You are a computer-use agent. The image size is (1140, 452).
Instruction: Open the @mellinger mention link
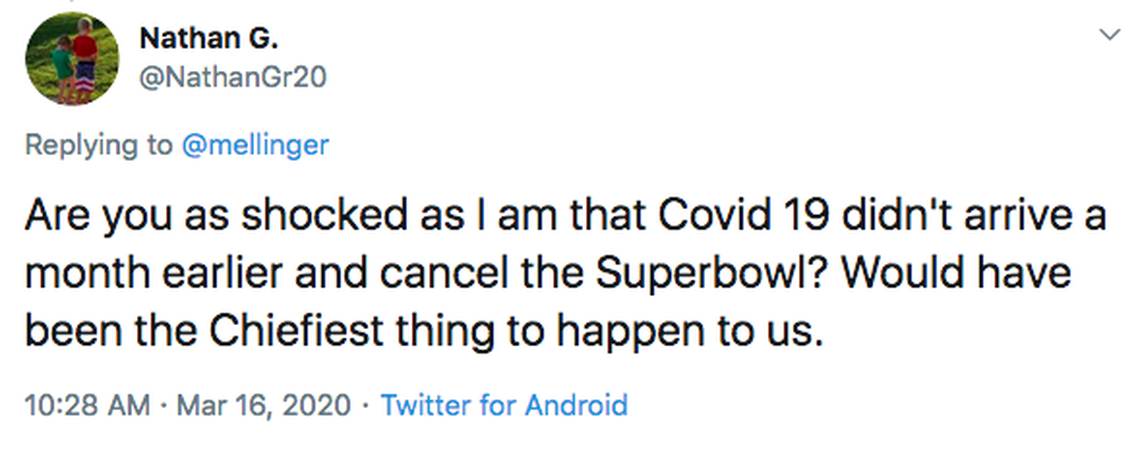pyautogui.click(x=254, y=145)
